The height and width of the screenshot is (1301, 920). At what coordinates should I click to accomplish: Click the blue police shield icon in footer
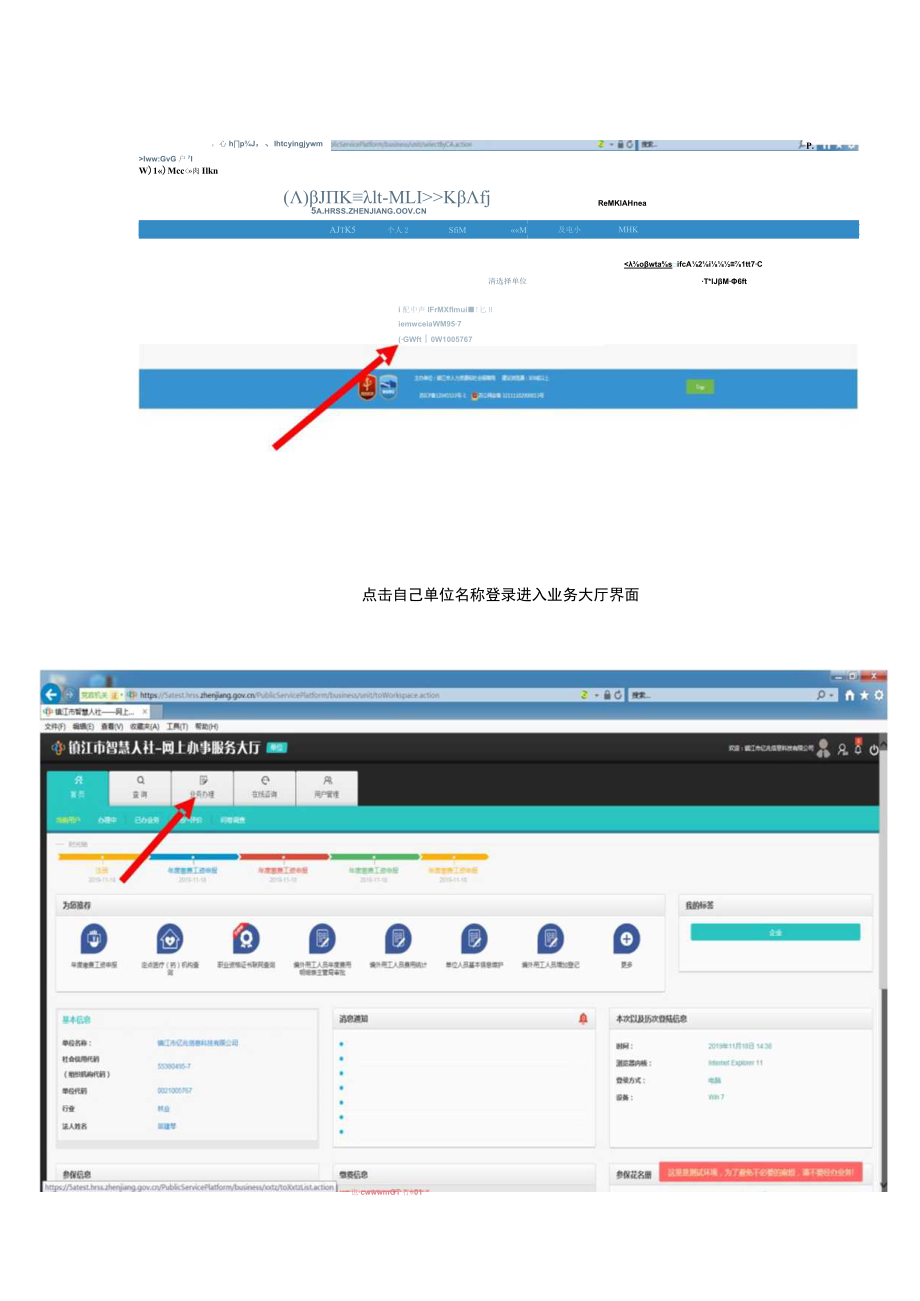388,388
